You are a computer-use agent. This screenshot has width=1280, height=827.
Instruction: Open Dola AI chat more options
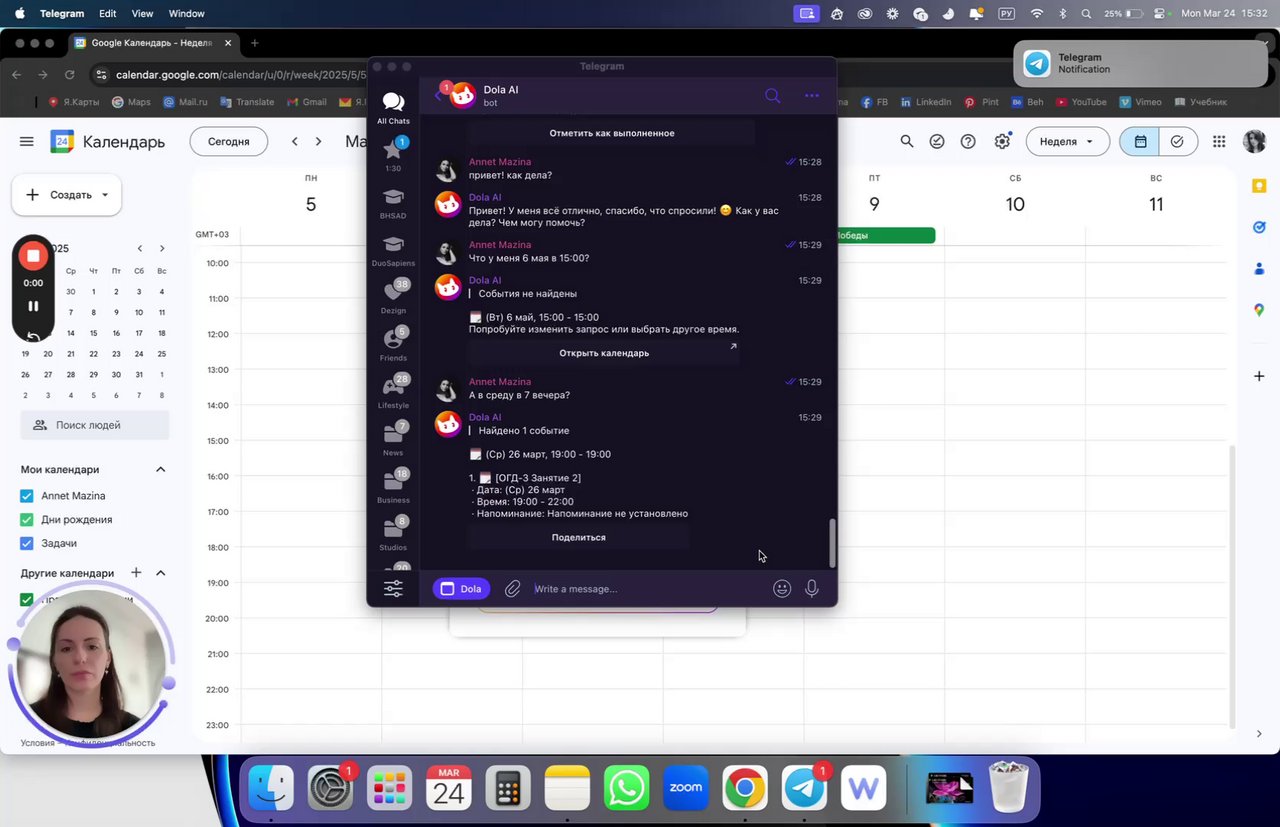tap(812, 96)
